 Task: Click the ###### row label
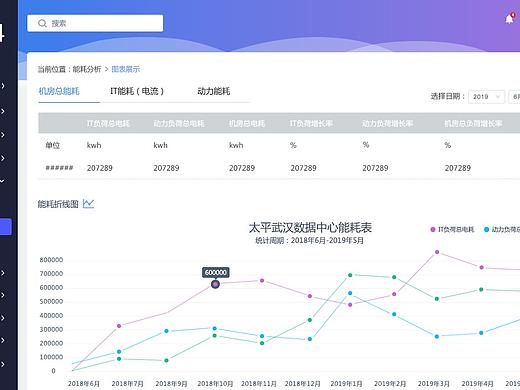[59, 168]
